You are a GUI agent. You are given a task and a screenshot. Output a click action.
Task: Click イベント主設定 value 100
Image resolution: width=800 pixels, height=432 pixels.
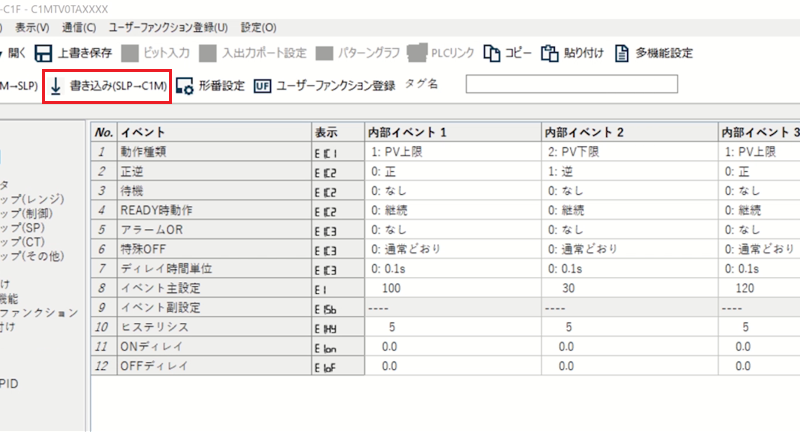point(452,286)
